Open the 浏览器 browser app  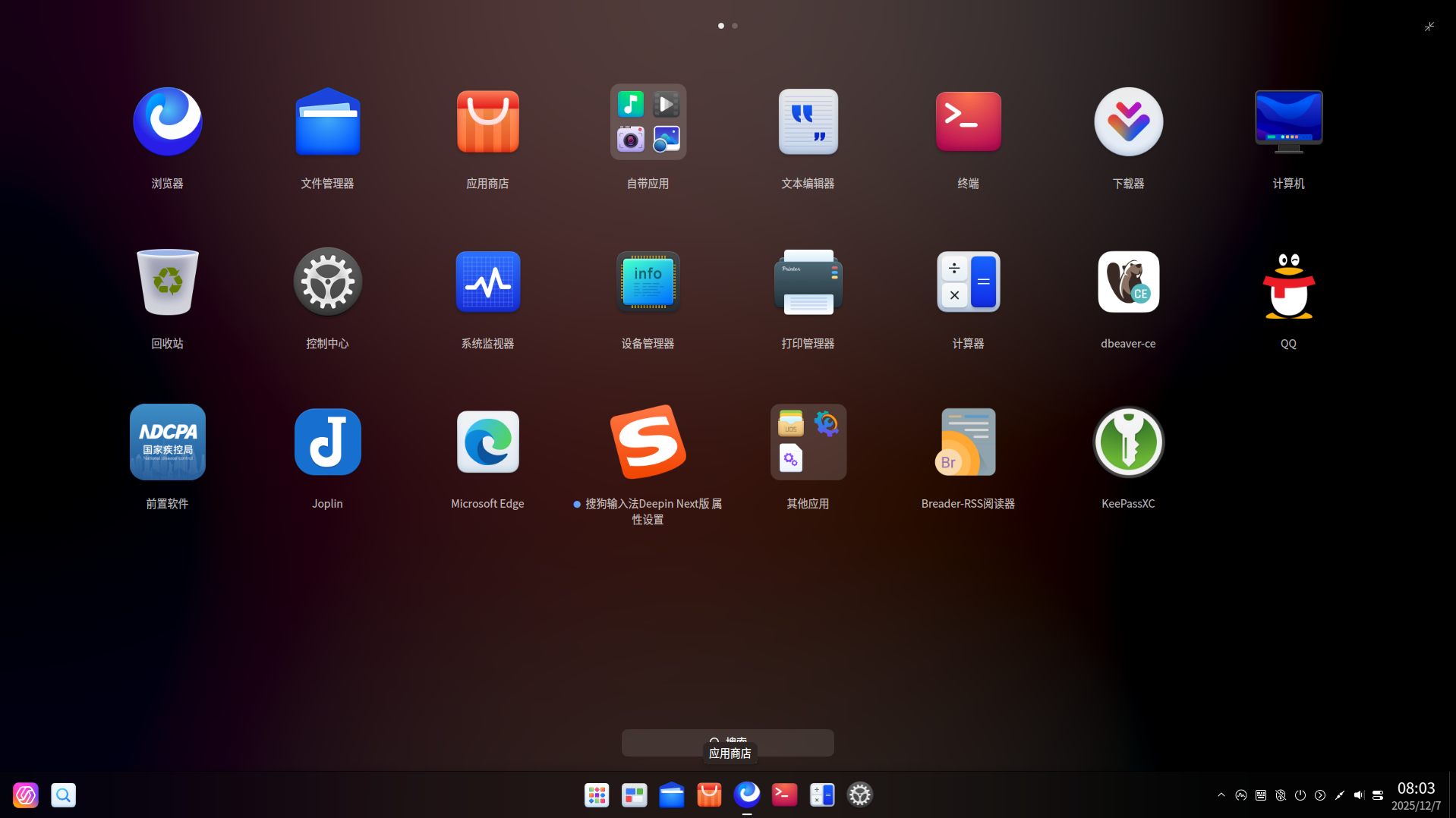[x=167, y=121]
